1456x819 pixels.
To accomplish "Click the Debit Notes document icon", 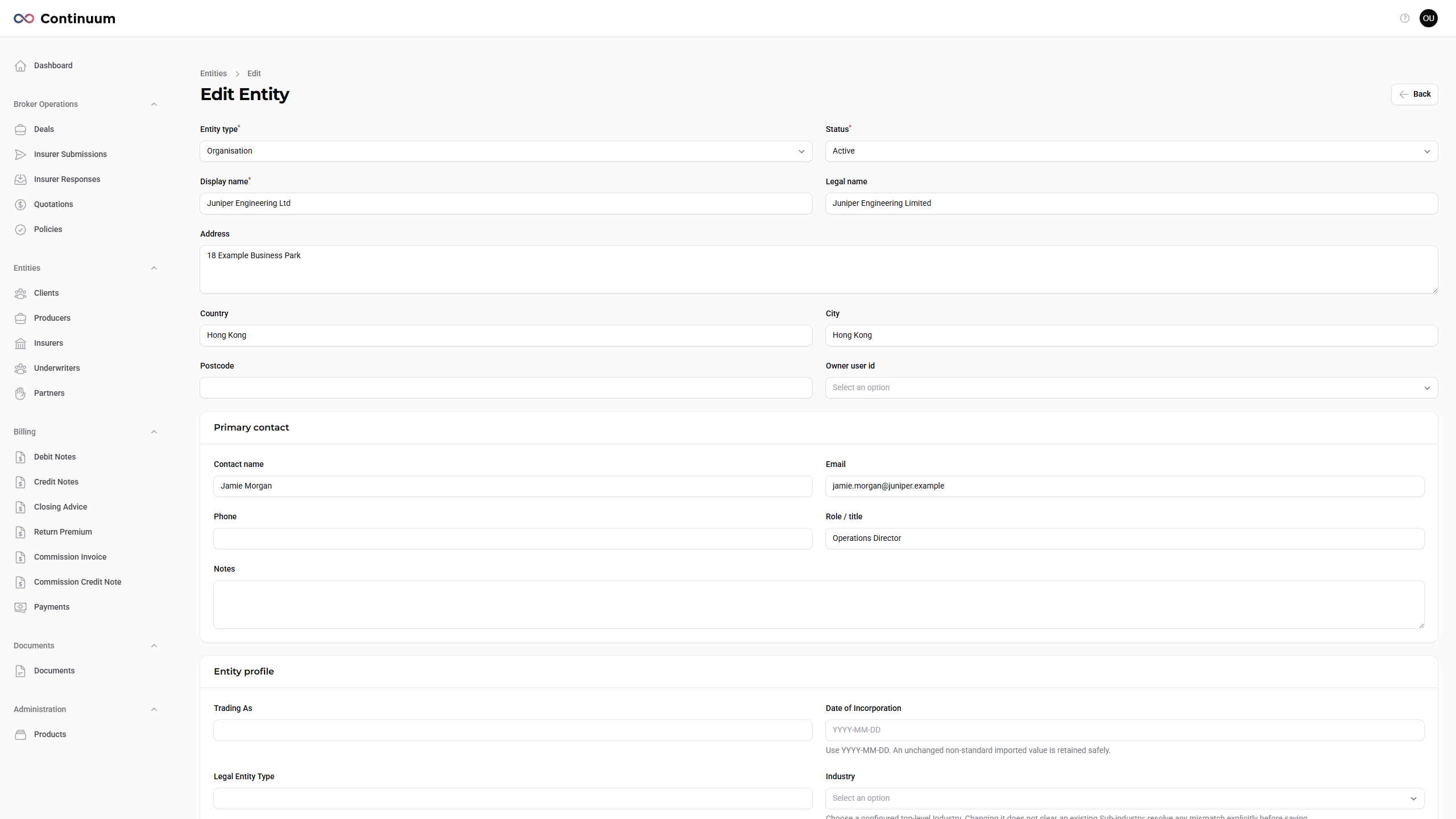I will (x=20, y=457).
